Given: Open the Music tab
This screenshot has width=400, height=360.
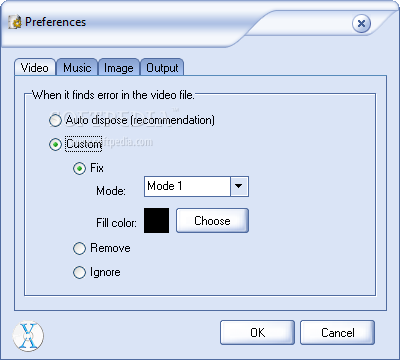Looking at the screenshot, I should click(x=77, y=68).
